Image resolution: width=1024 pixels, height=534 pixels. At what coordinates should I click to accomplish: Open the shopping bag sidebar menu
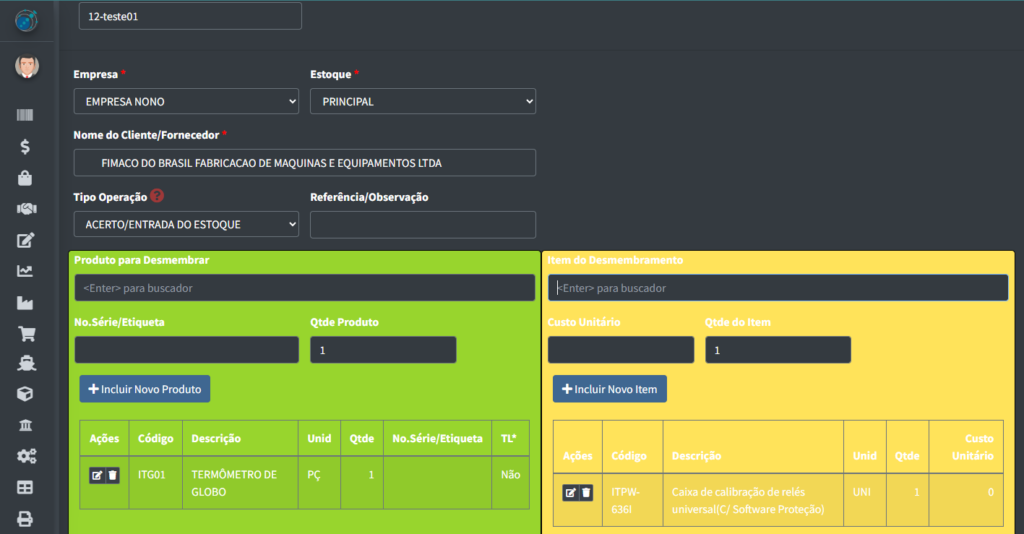25,178
